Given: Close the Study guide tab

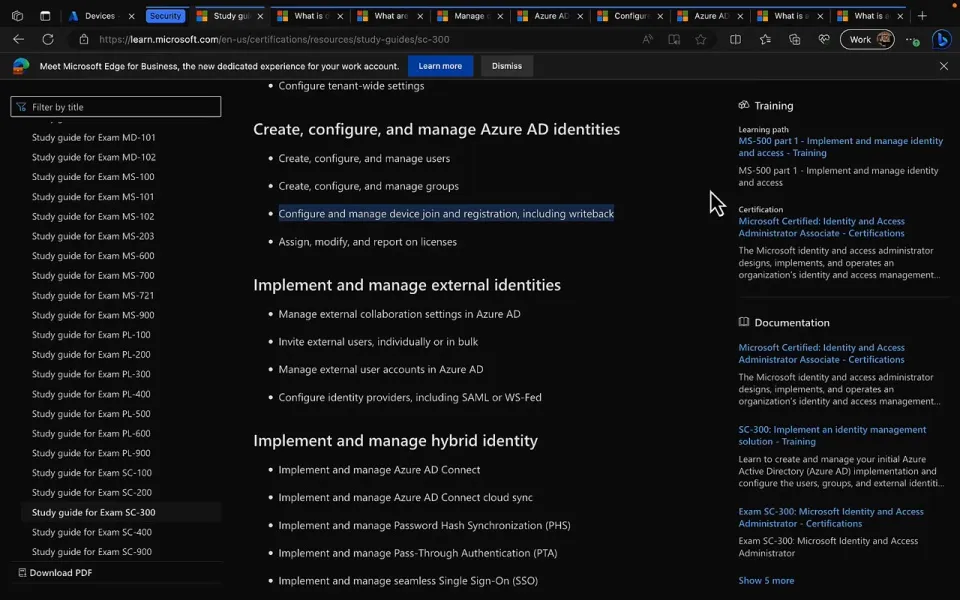Looking at the screenshot, I should pos(260,17).
